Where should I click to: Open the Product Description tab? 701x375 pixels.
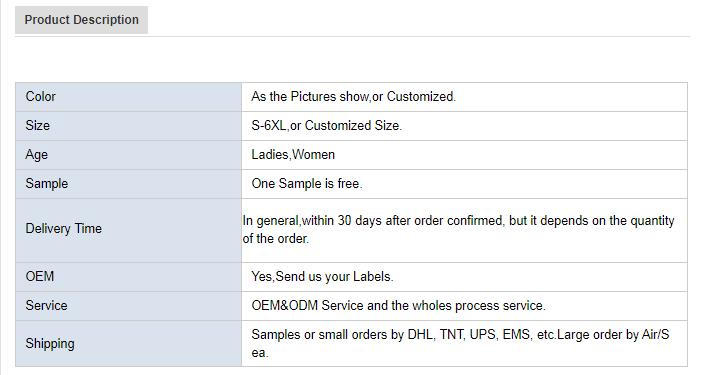(81, 20)
